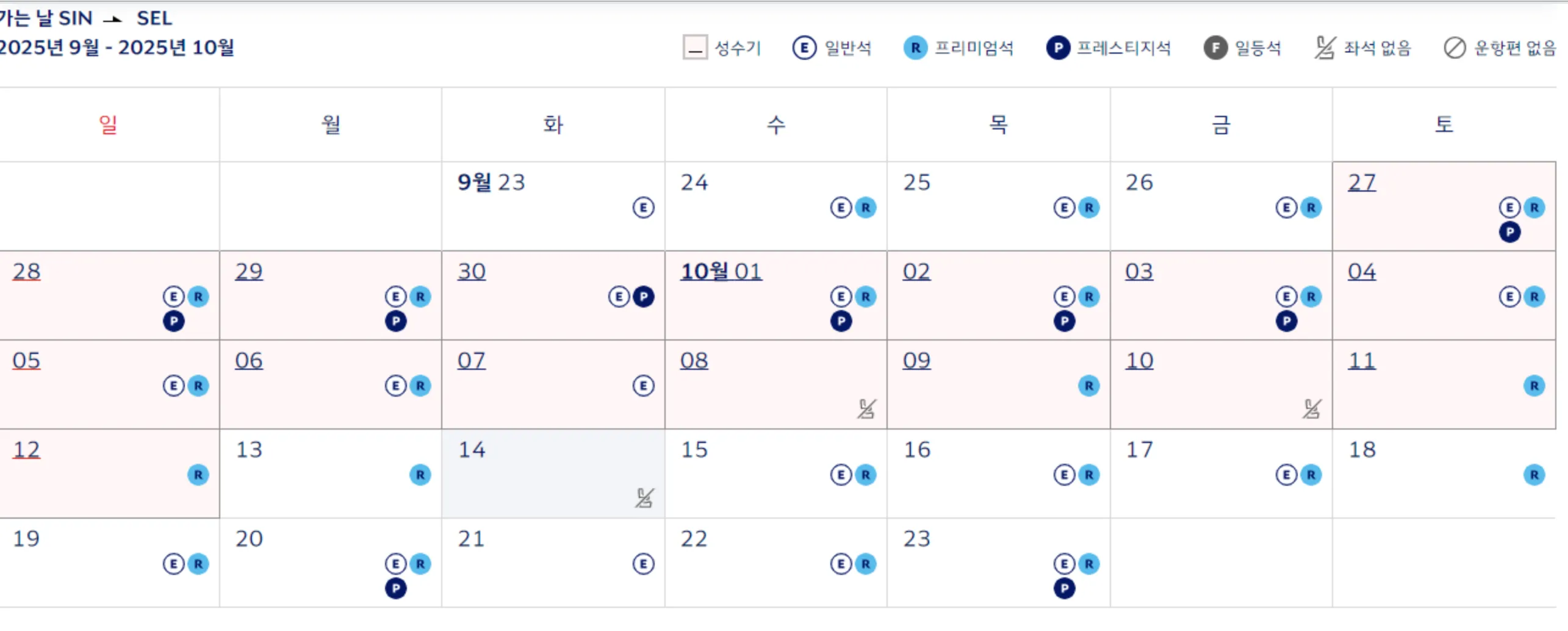Click First class (일등석) legend icon
The height and width of the screenshot is (631, 1568).
pyautogui.click(x=1215, y=48)
